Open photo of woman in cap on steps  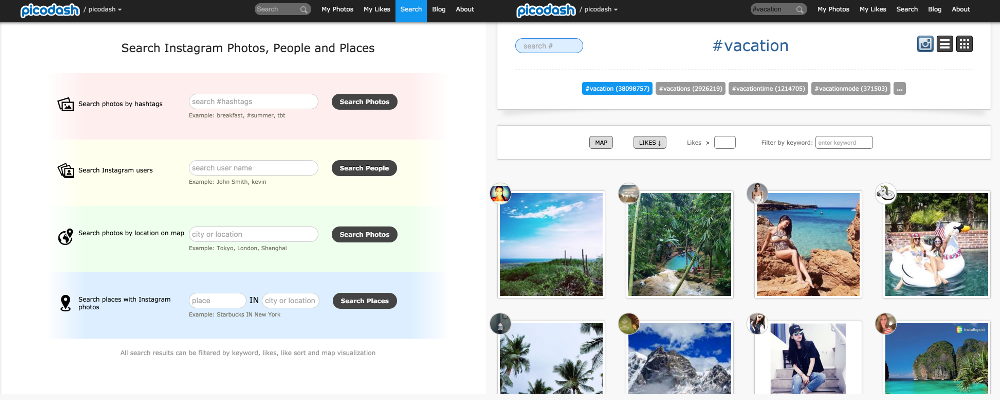point(808,358)
